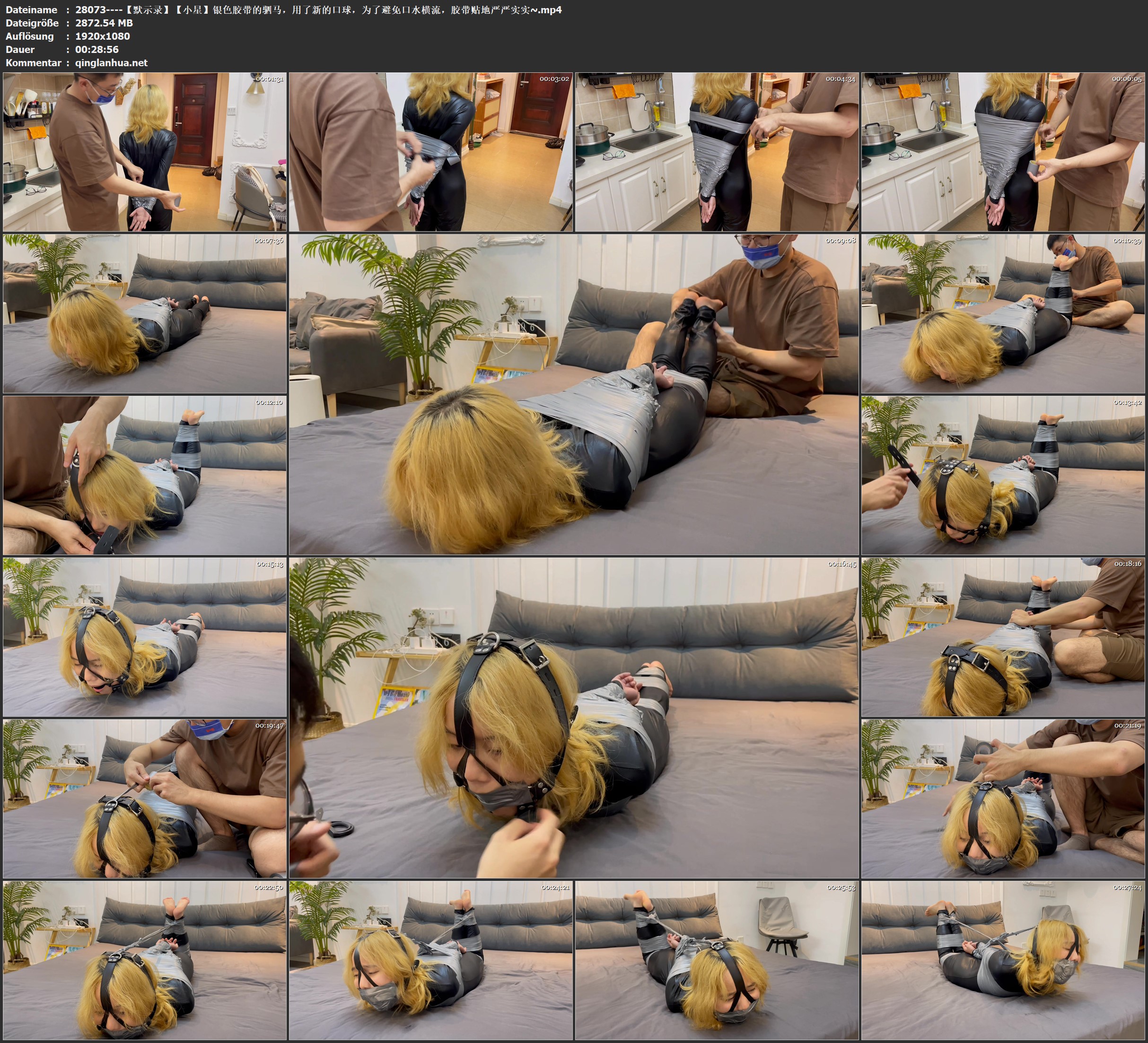Click the frame marked 00:06:05

[1003, 151]
